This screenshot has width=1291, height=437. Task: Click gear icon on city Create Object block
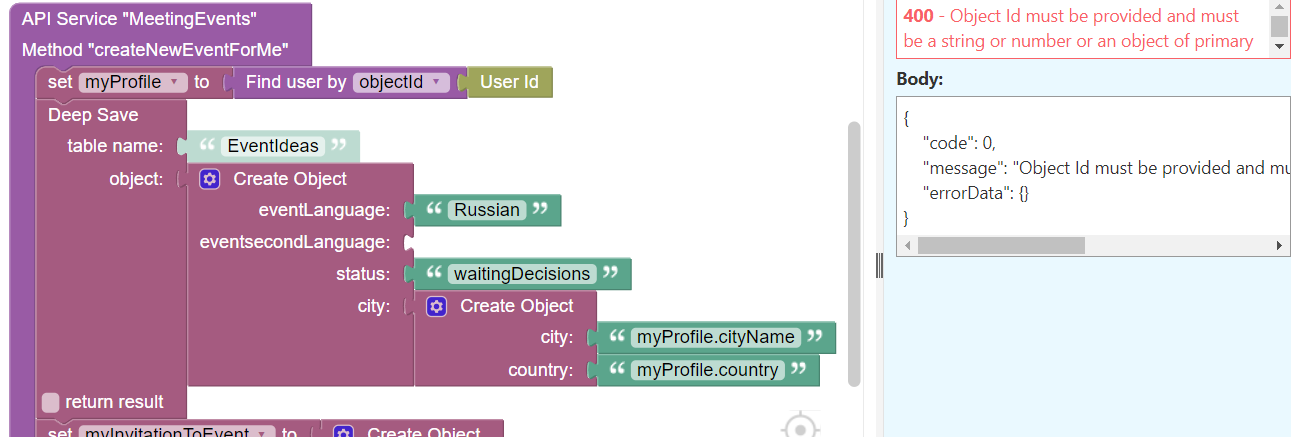coord(436,306)
